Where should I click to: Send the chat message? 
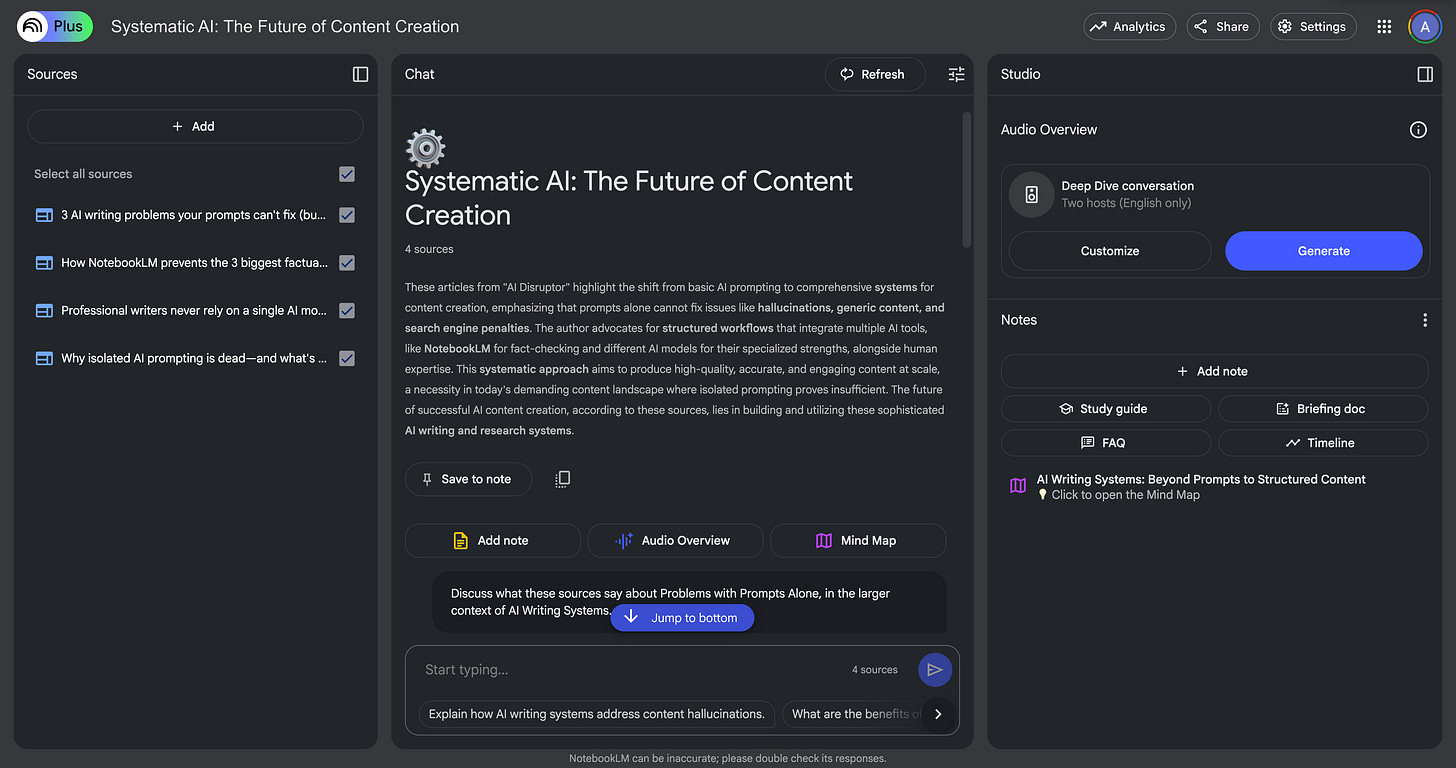[x=934, y=670]
